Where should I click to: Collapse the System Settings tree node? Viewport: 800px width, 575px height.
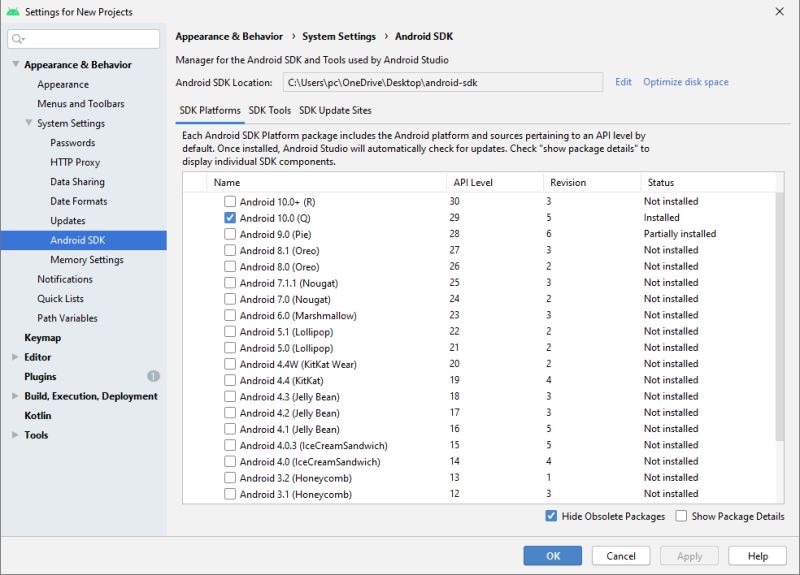point(29,122)
